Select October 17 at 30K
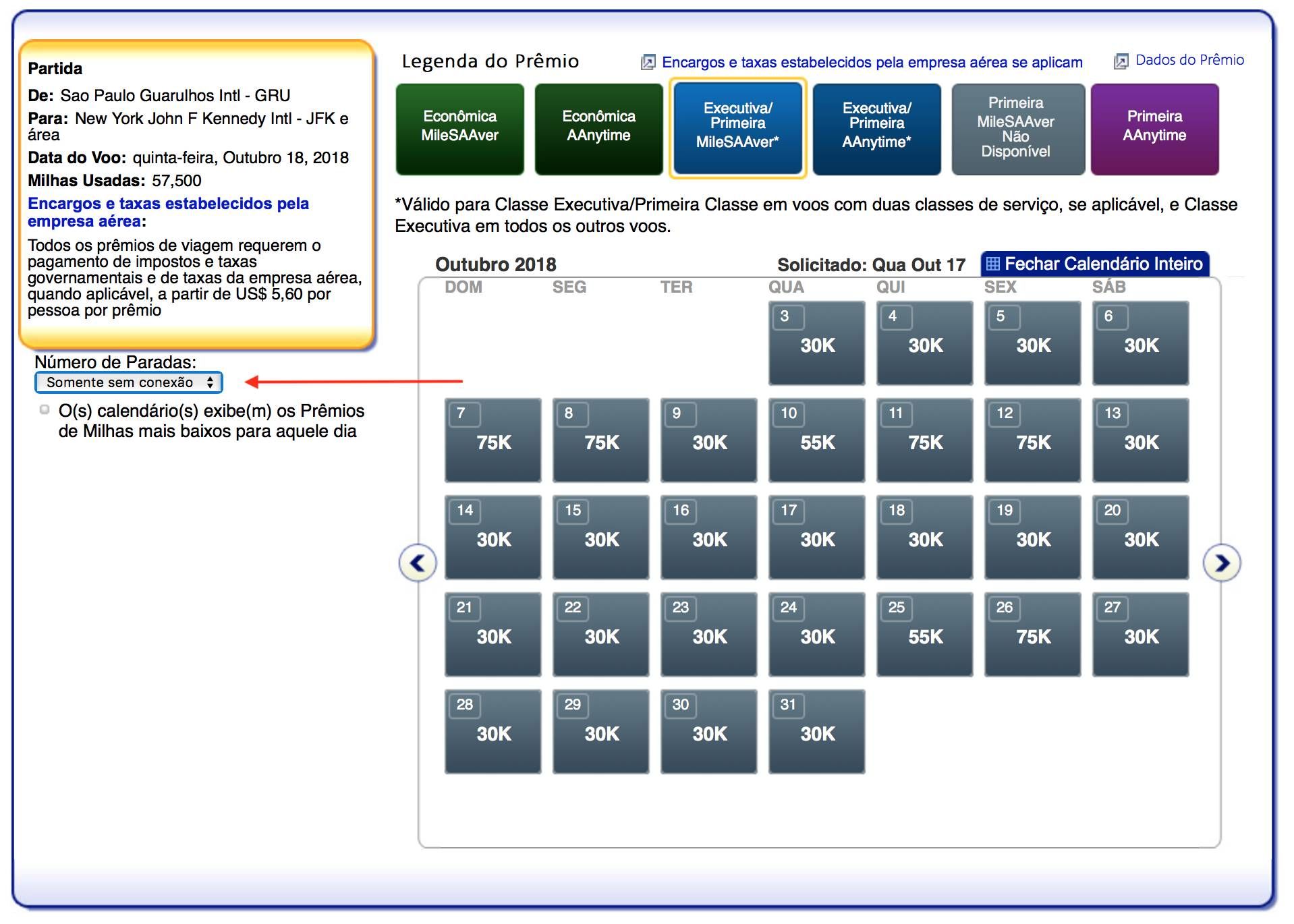This screenshot has height=924, width=1294. [x=816, y=538]
